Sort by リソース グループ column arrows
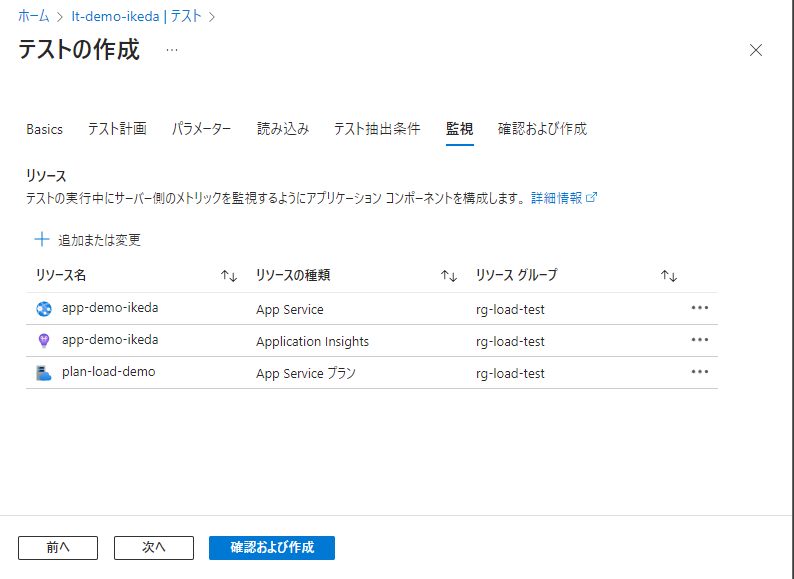Viewport: 794px width, 579px height. point(669,276)
